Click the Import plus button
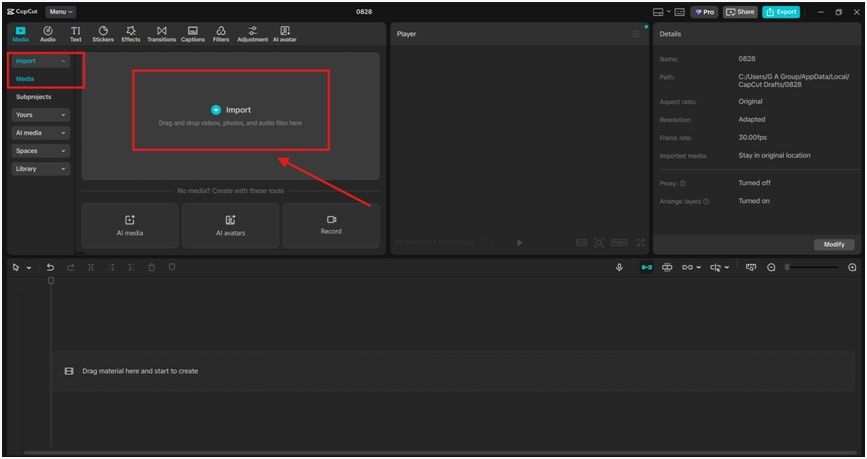Screen dimensions: 867x459 pyautogui.click(x=216, y=110)
